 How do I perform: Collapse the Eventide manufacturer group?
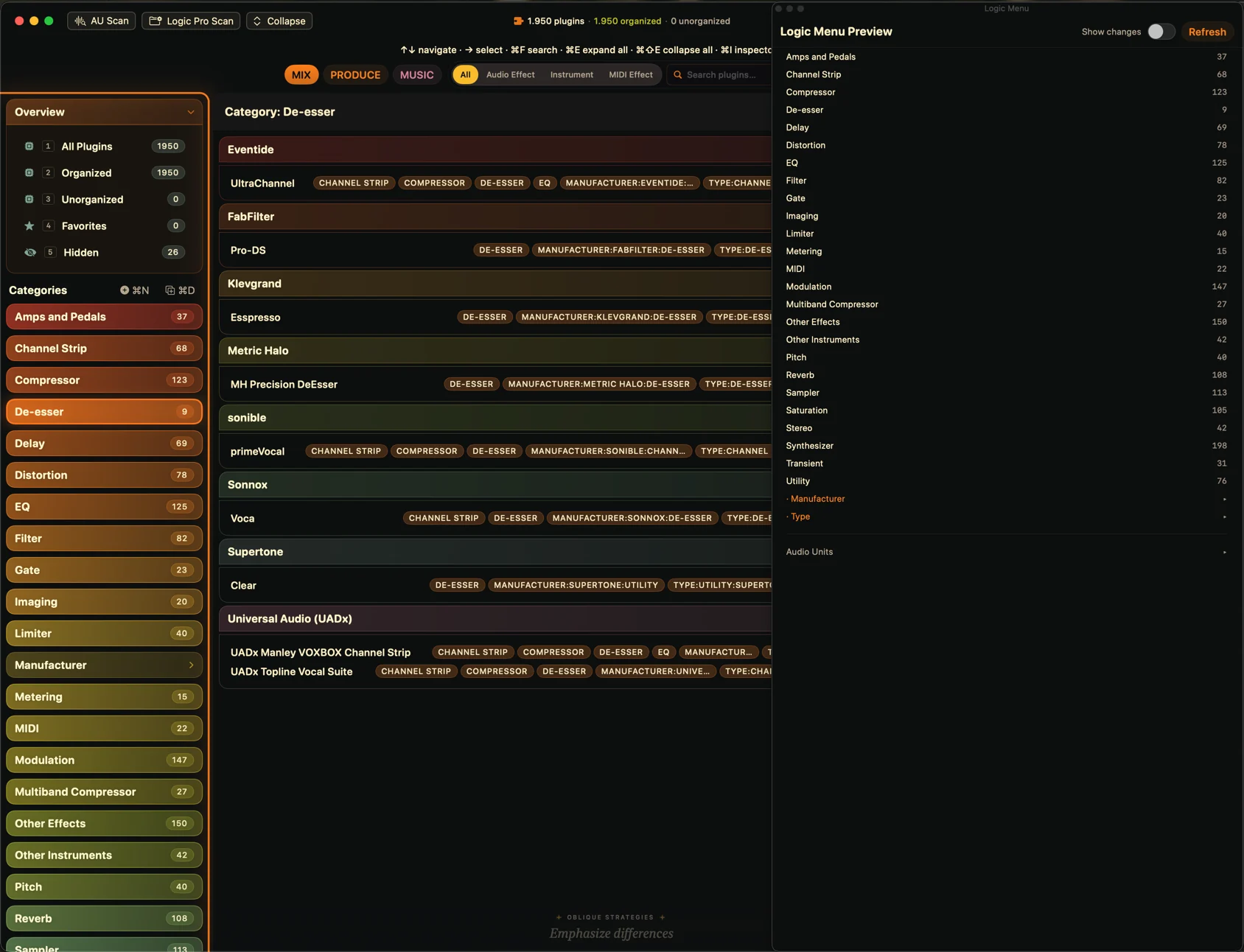coord(495,150)
